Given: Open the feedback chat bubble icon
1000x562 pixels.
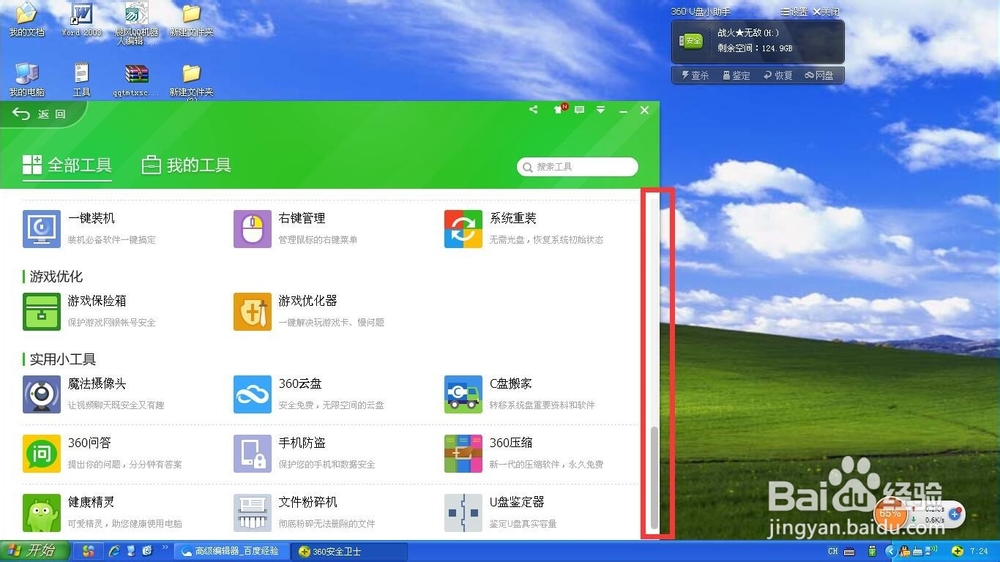Looking at the screenshot, I should pos(579,110).
